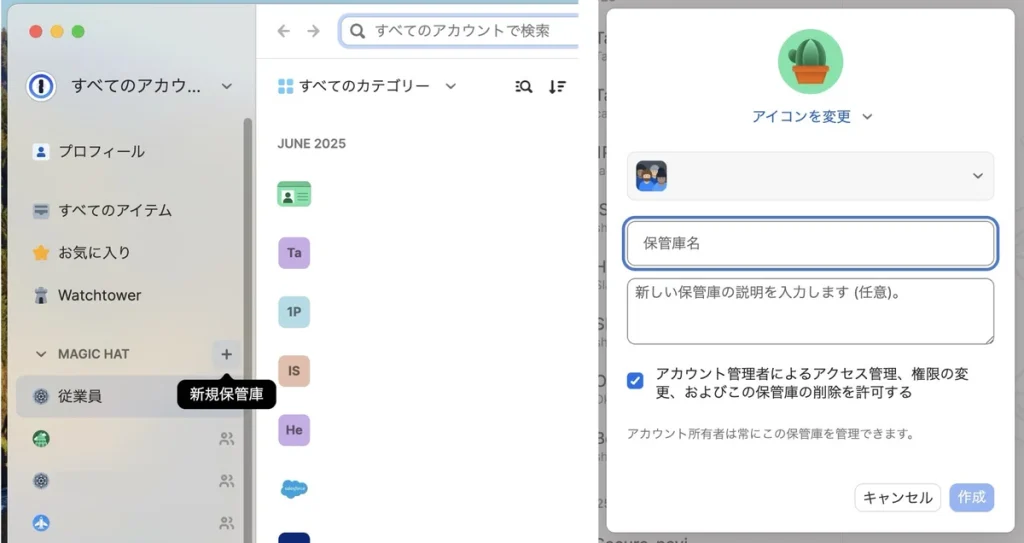Open the Salesforce item in the list
Viewport: 1024px width, 543px height.
click(x=294, y=489)
